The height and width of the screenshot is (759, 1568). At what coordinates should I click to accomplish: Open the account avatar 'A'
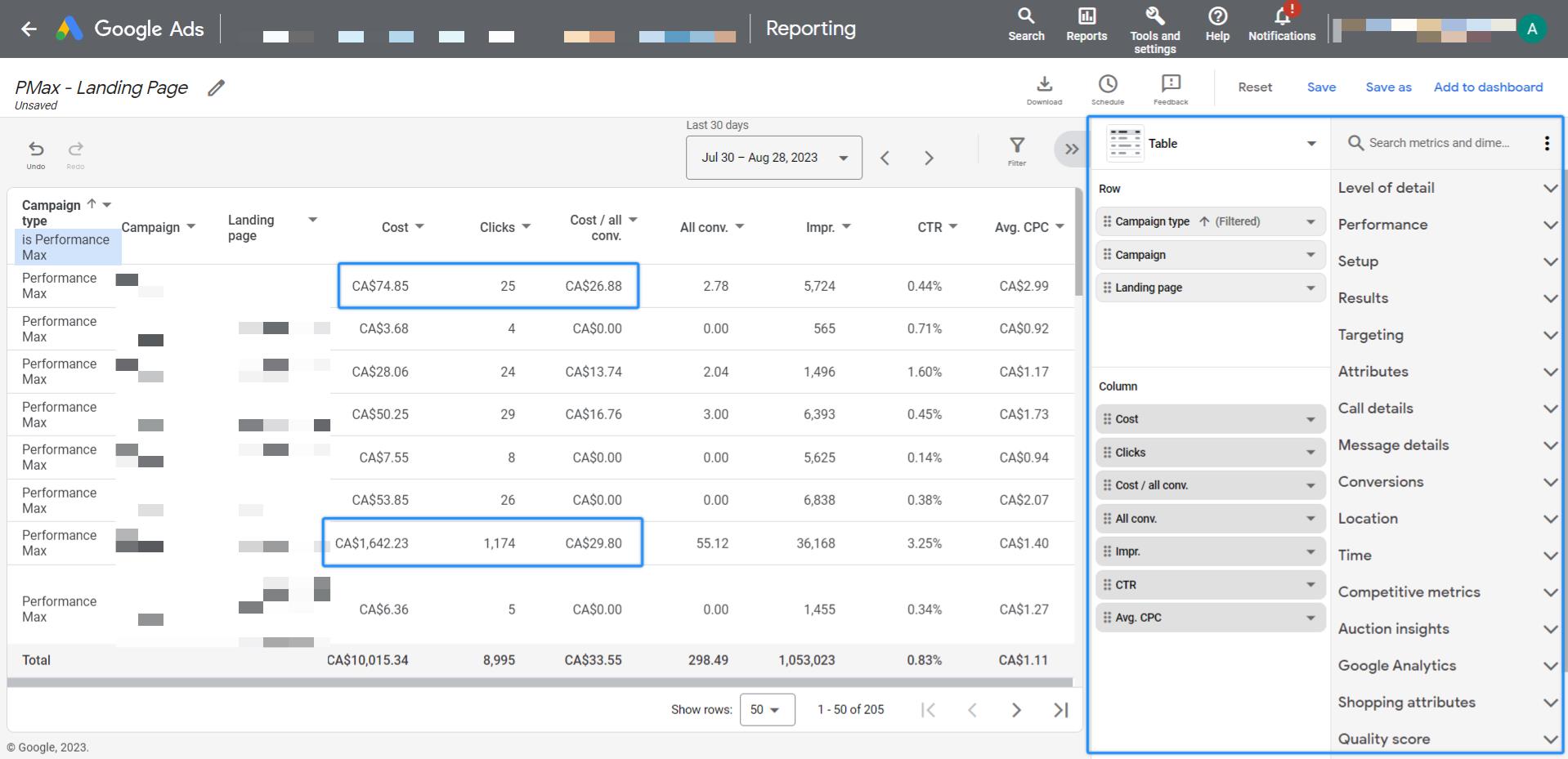tap(1532, 29)
